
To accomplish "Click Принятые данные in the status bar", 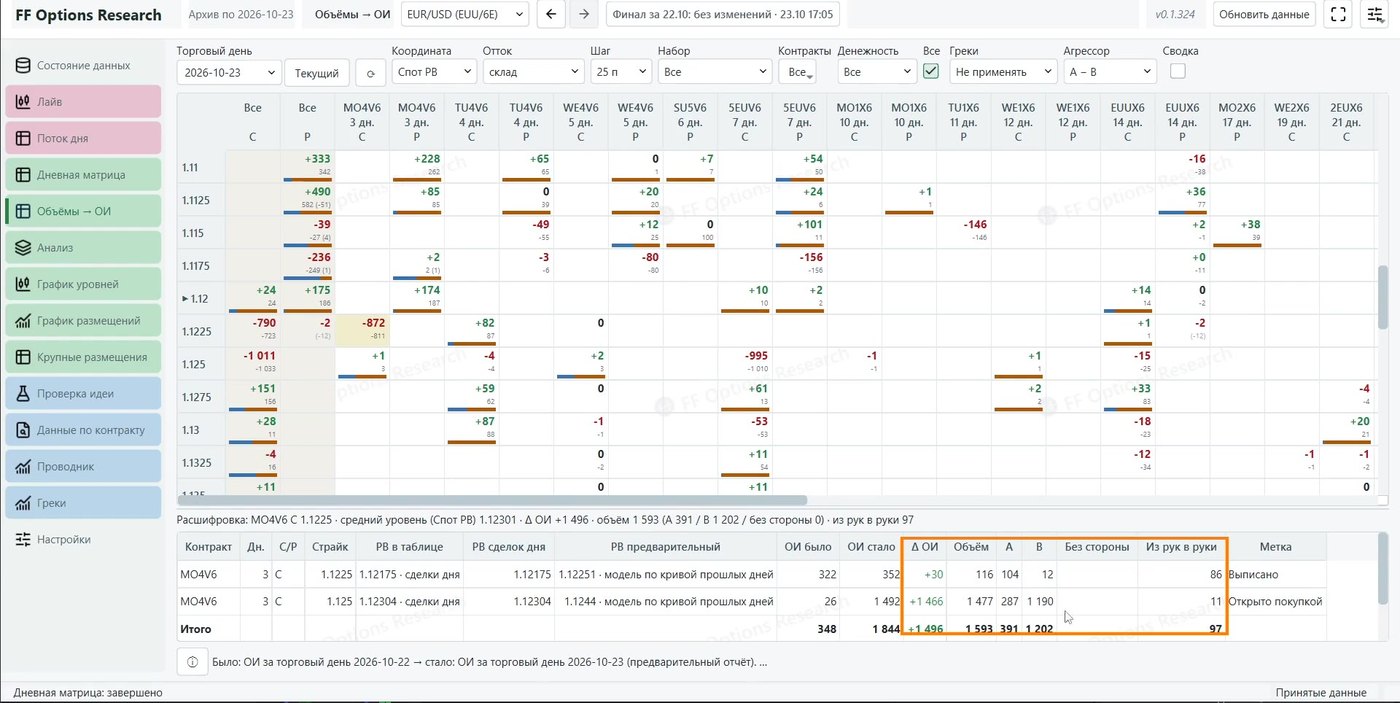I will coord(1320,693).
